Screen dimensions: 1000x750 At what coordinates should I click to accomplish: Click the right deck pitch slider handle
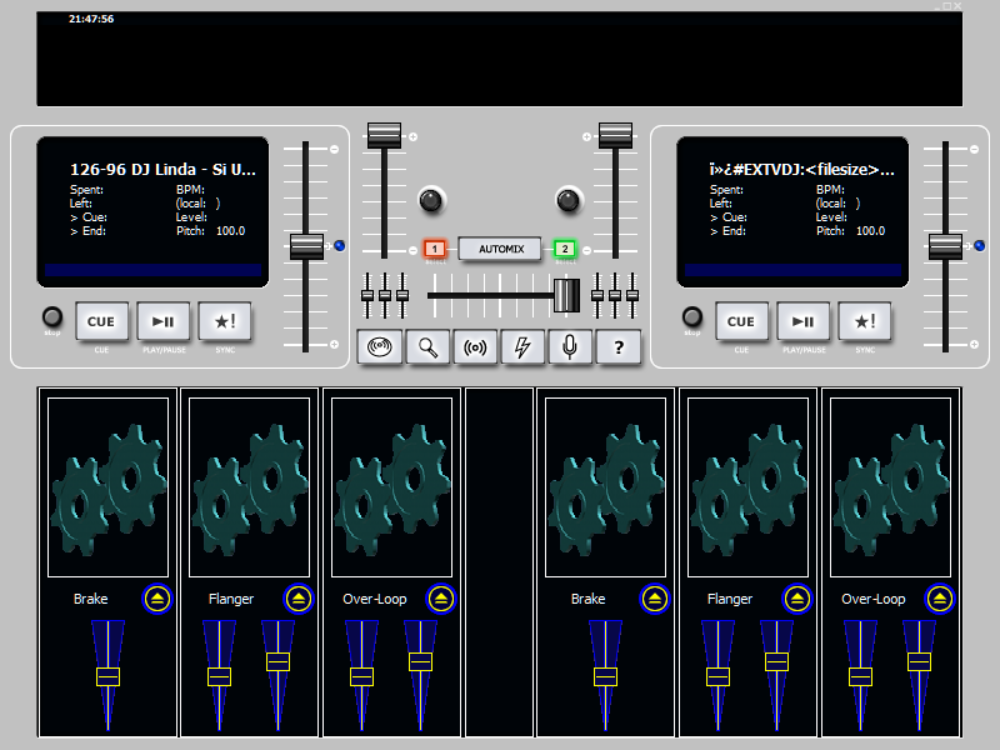point(946,247)
